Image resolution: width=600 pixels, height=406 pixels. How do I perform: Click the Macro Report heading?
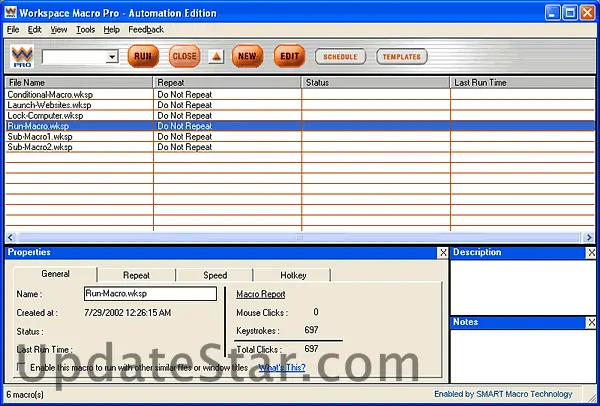[x=261, y=294]
